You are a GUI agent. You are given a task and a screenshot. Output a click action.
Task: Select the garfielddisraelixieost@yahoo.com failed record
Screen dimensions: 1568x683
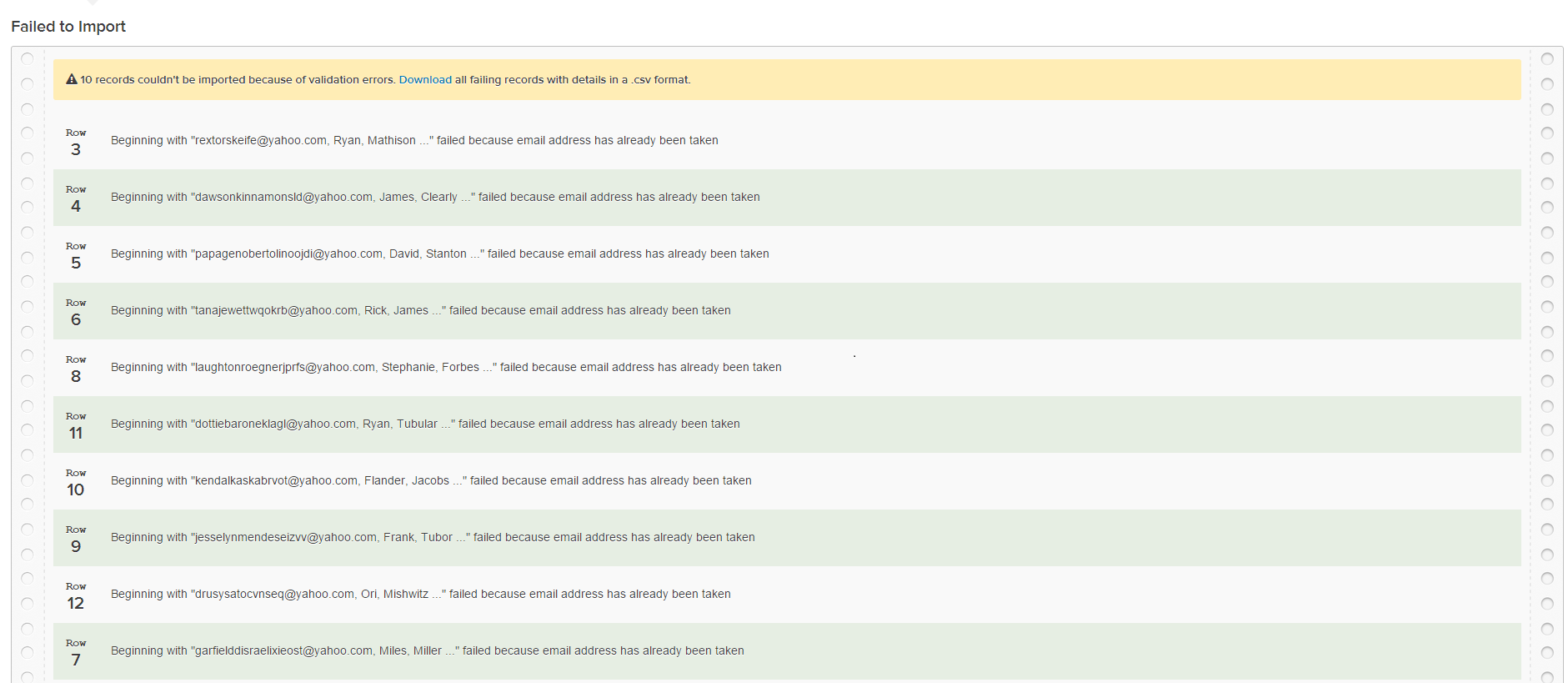pos(427,651)
